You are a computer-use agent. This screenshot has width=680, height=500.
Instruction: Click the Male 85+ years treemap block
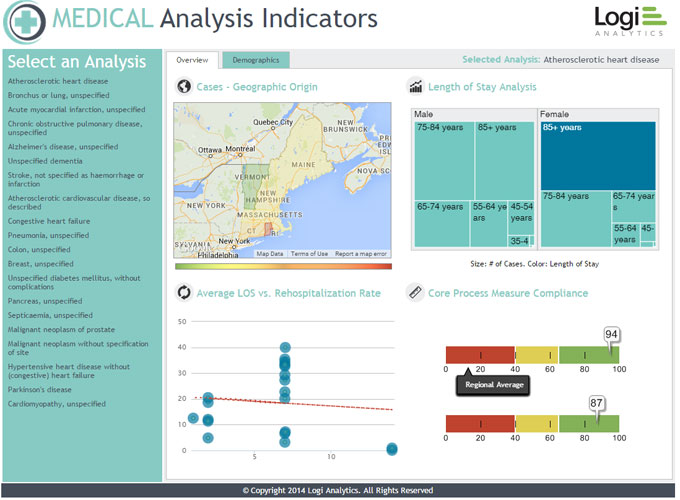pyautogui.click(x=504, y=160)
